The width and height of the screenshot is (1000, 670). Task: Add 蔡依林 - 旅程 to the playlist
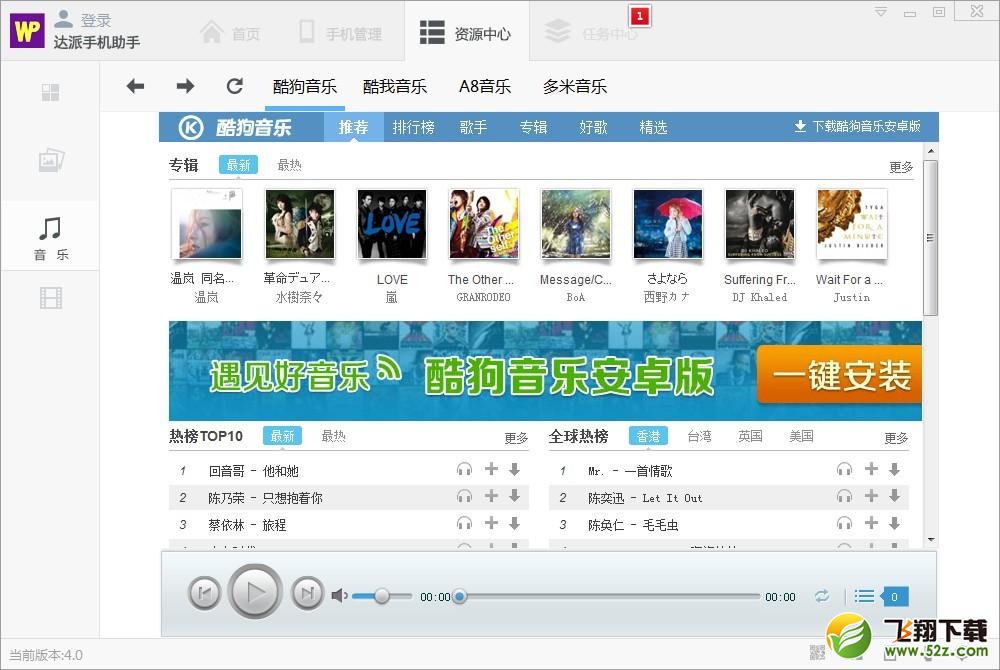click(x=491, y=523)
